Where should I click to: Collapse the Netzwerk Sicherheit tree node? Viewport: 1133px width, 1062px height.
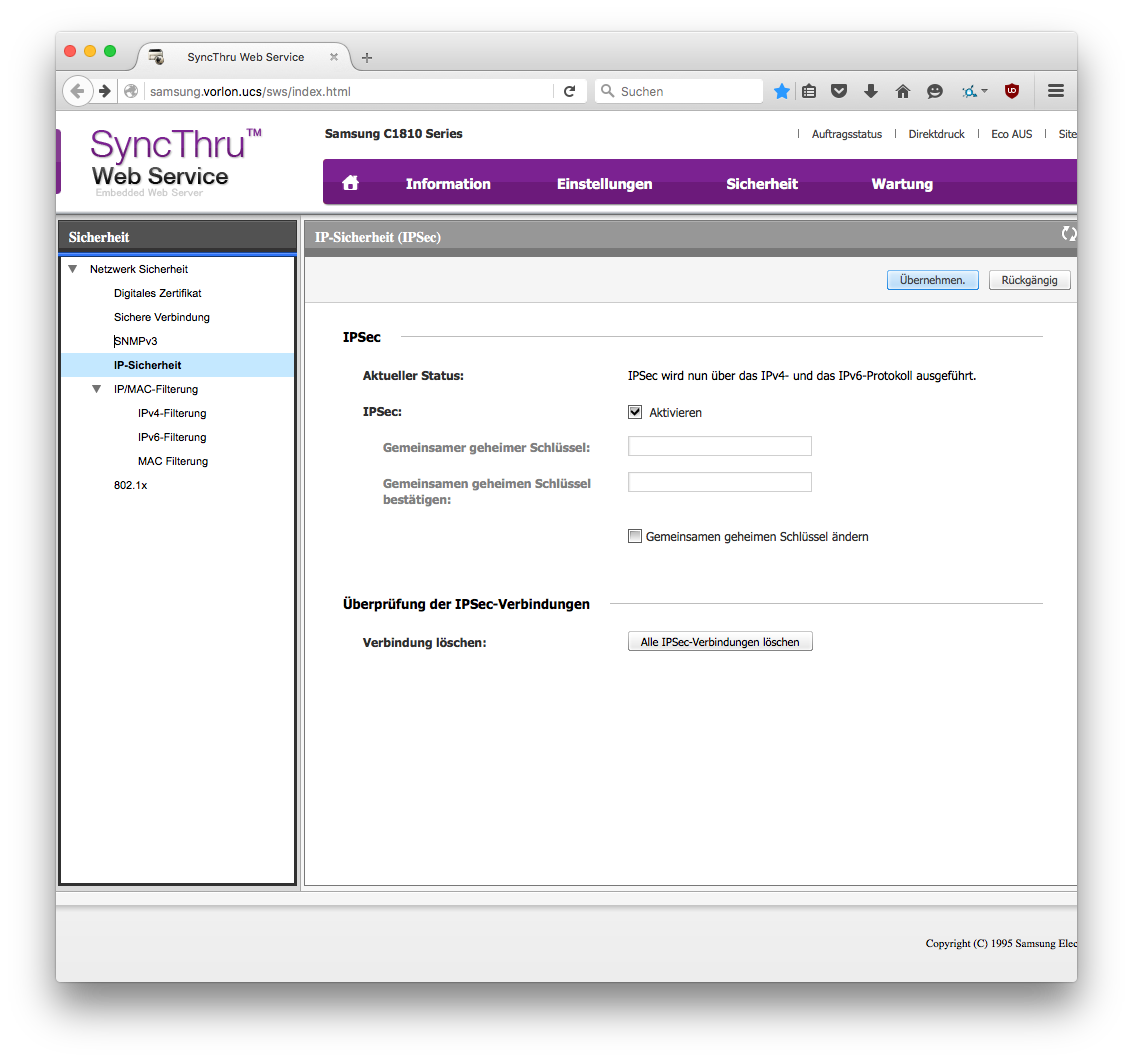tap(72, 269)
